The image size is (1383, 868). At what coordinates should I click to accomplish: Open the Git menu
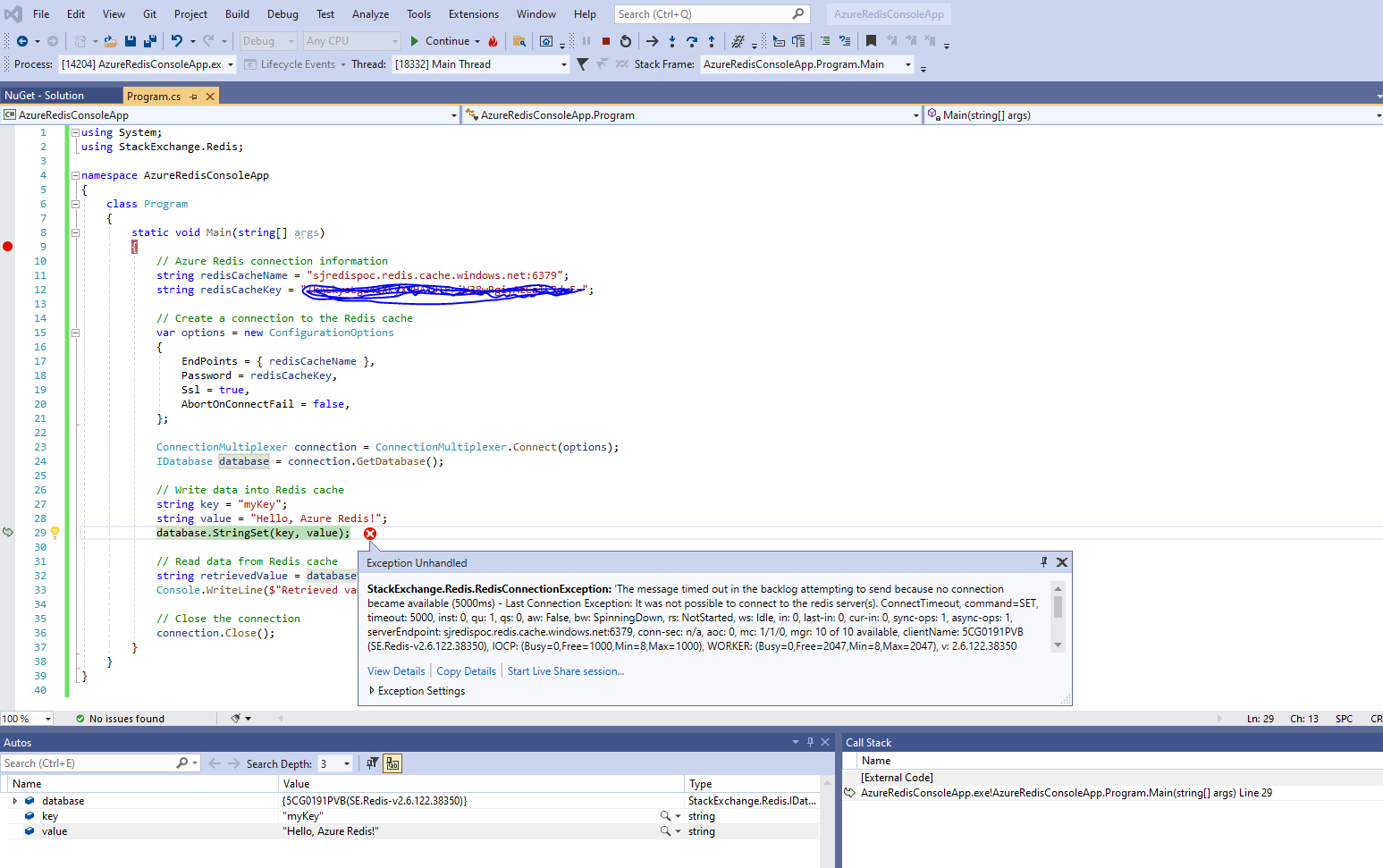(x=149, y=13)
